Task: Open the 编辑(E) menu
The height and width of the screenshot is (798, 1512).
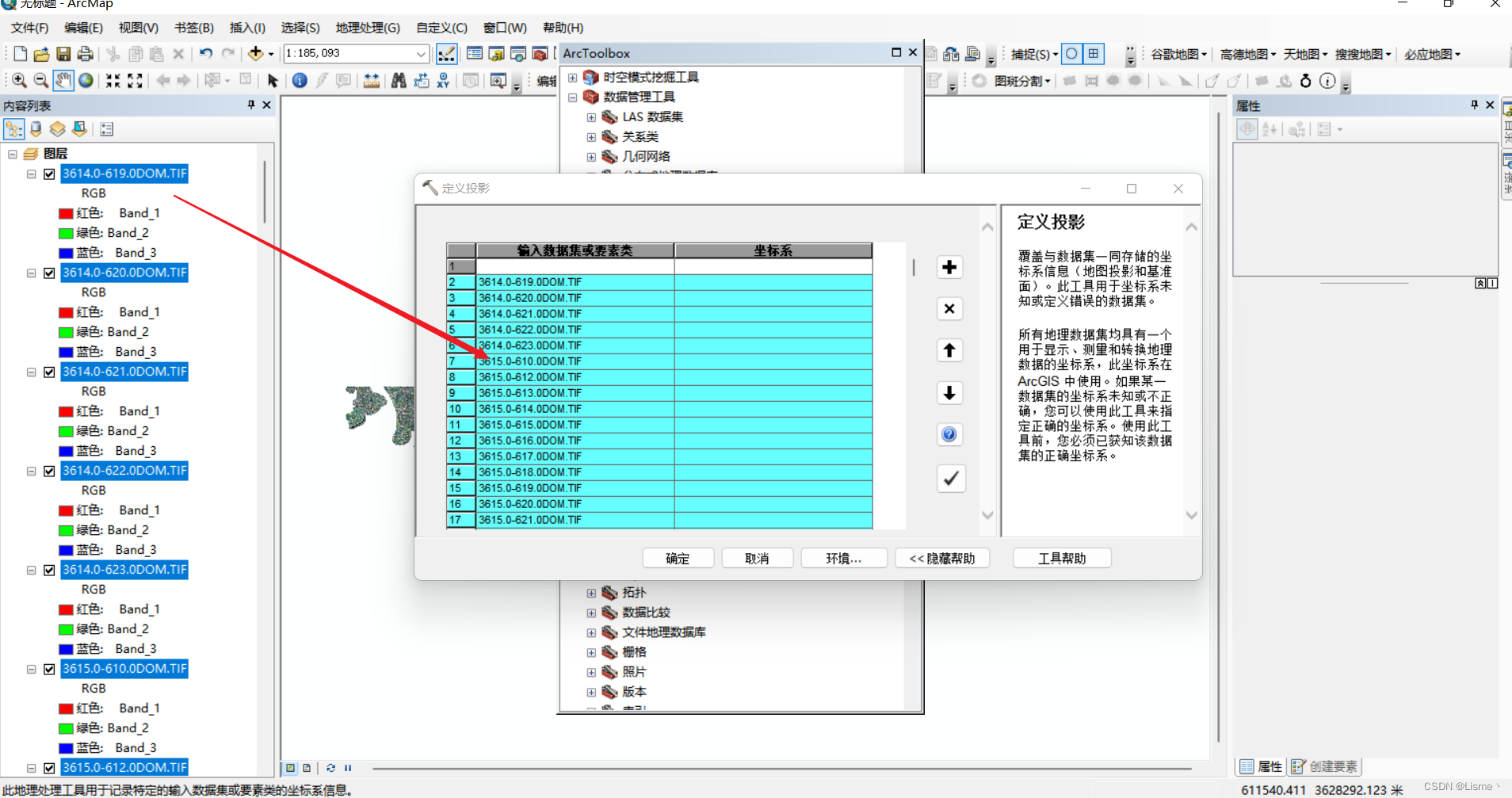Action: click(83, 28)
